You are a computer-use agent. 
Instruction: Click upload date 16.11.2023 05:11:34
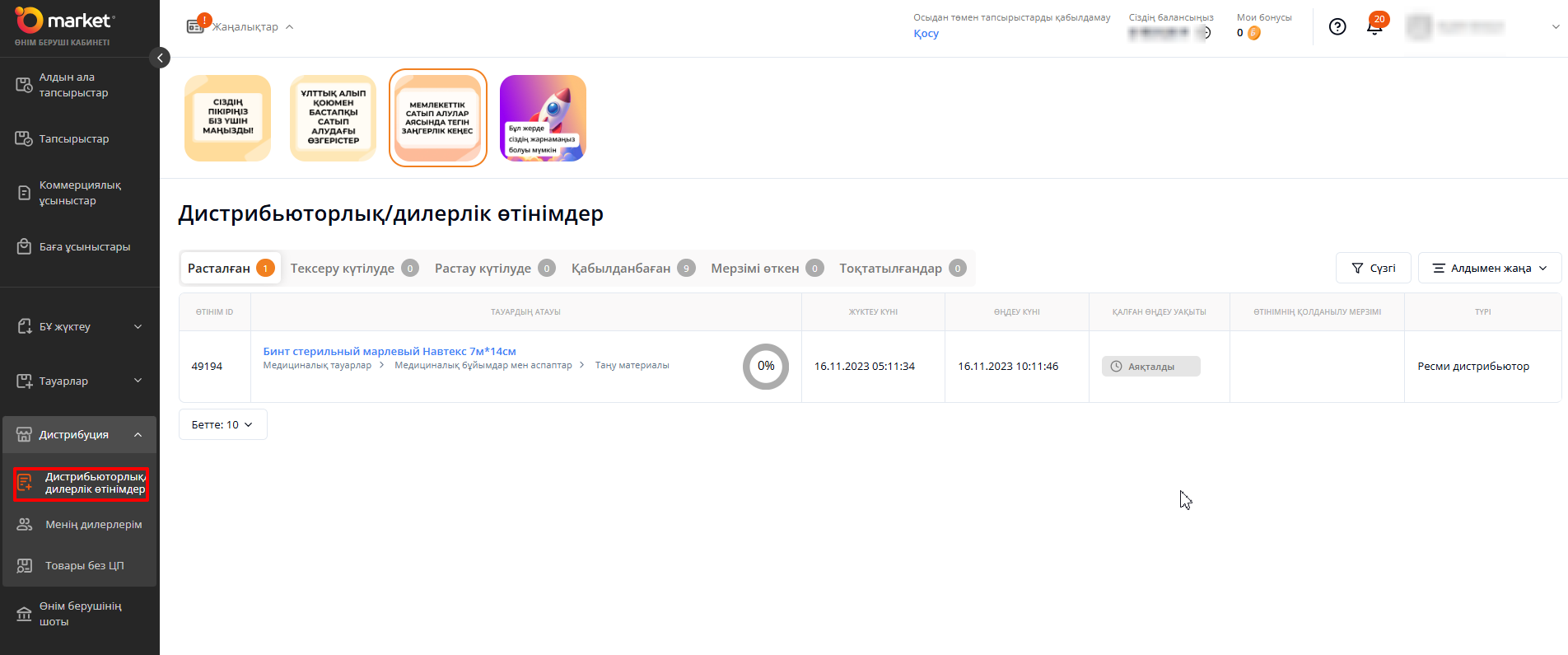865,367
